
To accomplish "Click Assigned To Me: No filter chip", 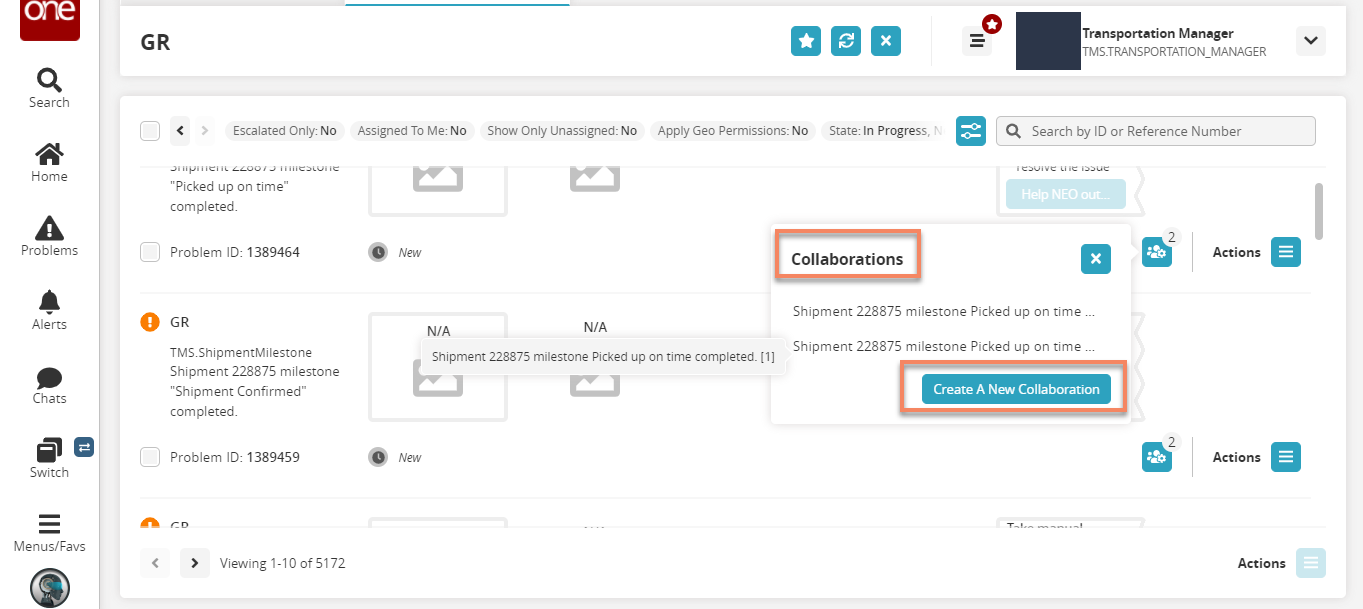I will tap(412, 131).
